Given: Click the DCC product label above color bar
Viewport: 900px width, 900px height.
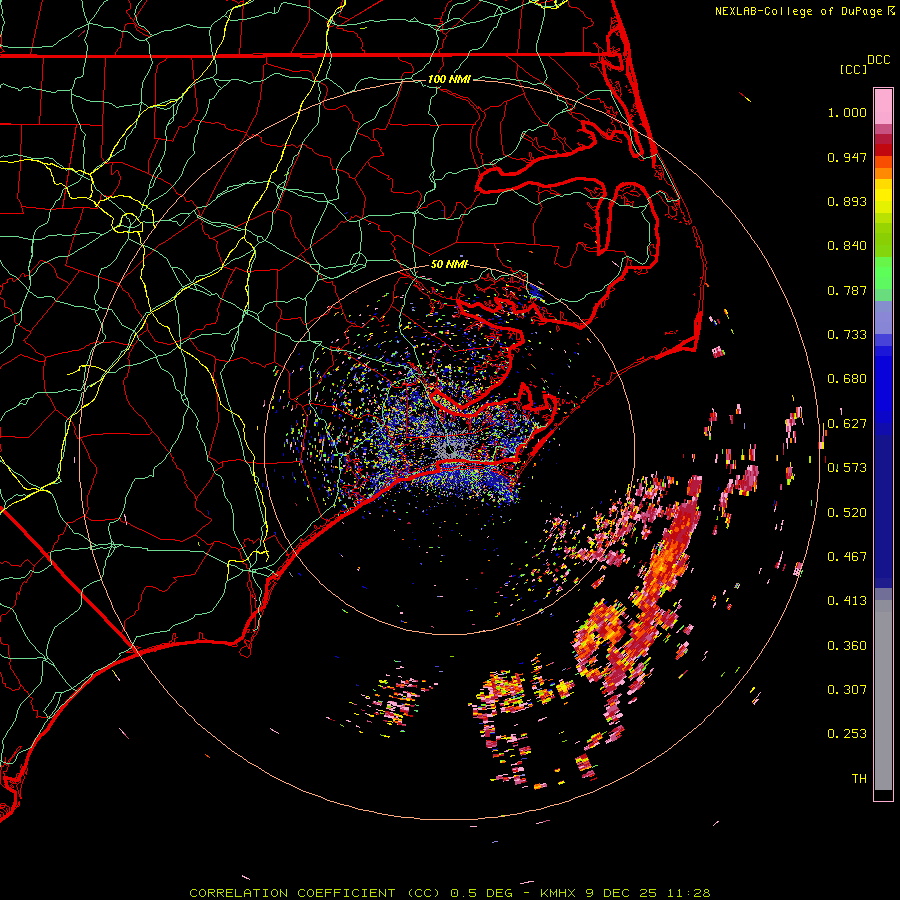Looking at the screenshot, I should [x=878, y=60].
